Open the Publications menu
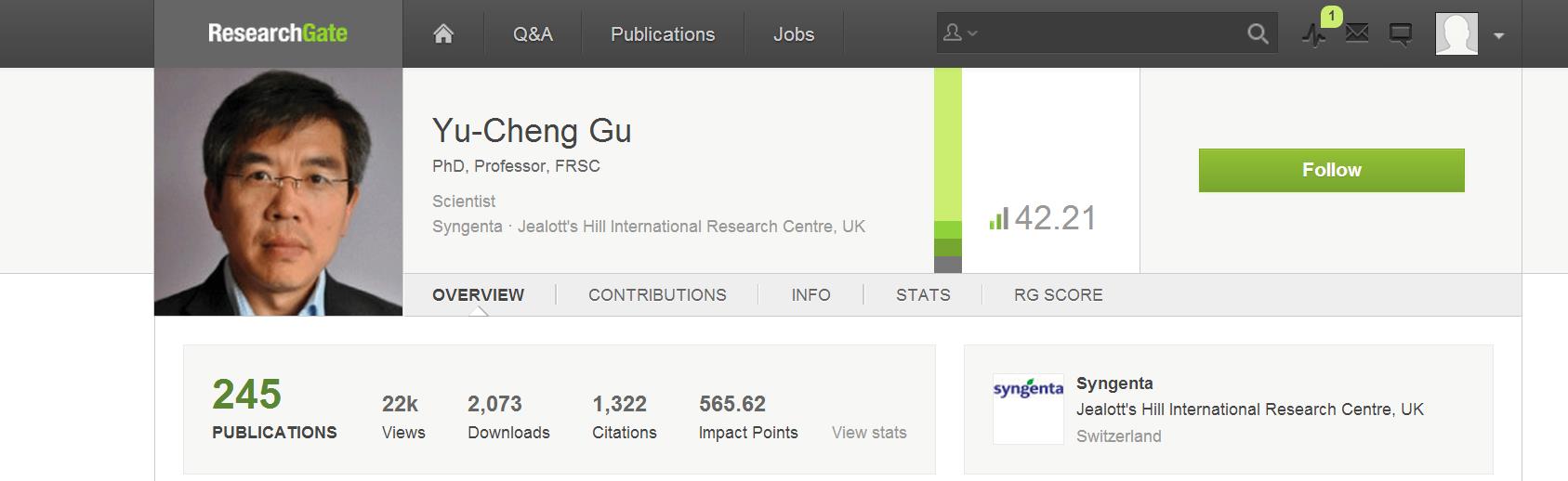 click(x=663, y=34)
